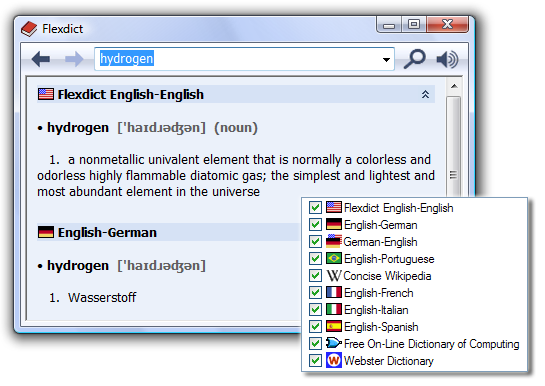545x386 pixels.
Task: Toggle the Webster Dictionary checkbox
Action: pyautogui.click(x=315, y=360)
